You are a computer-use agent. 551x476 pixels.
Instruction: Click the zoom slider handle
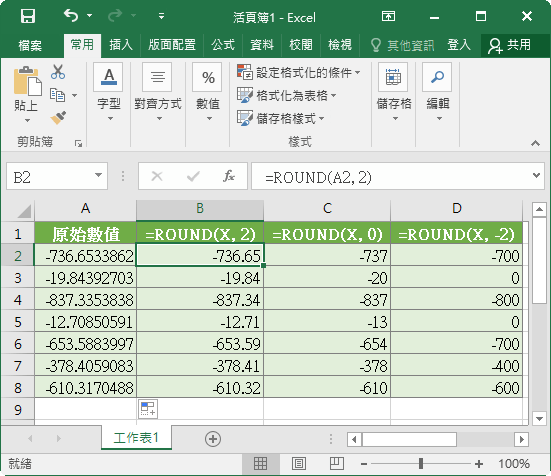point(421,464)
